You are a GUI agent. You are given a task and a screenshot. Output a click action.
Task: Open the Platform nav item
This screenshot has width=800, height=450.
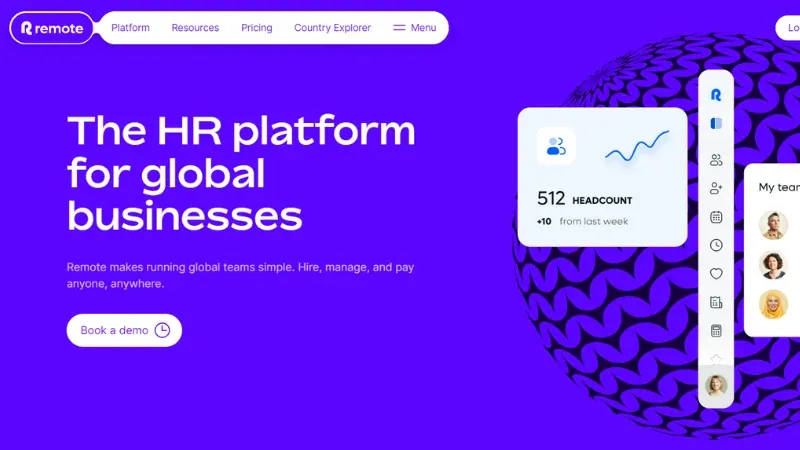[130, 28]
